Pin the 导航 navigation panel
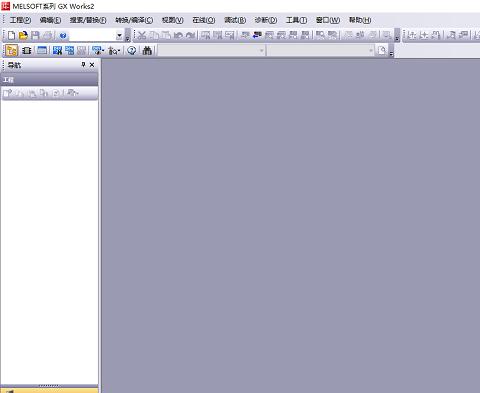 click(x=83, y=65)
